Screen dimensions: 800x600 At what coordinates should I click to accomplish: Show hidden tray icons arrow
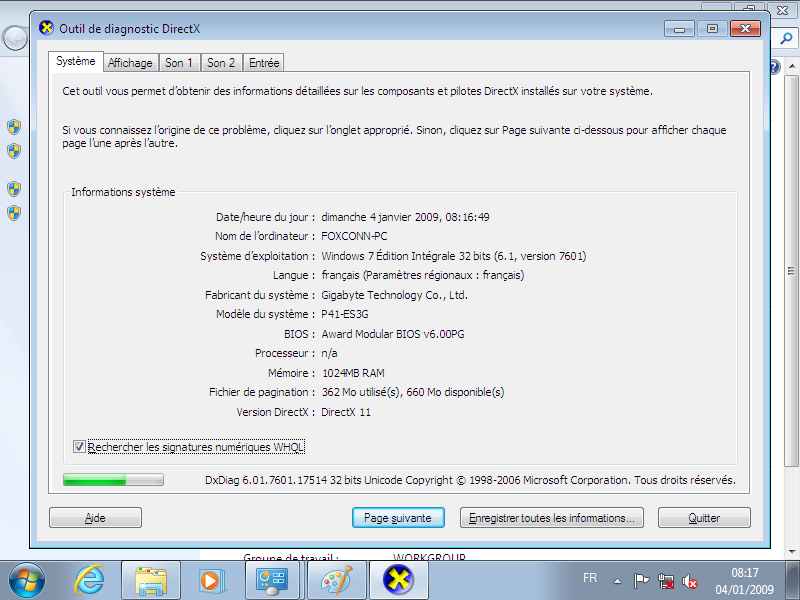(x=617, y=580)
